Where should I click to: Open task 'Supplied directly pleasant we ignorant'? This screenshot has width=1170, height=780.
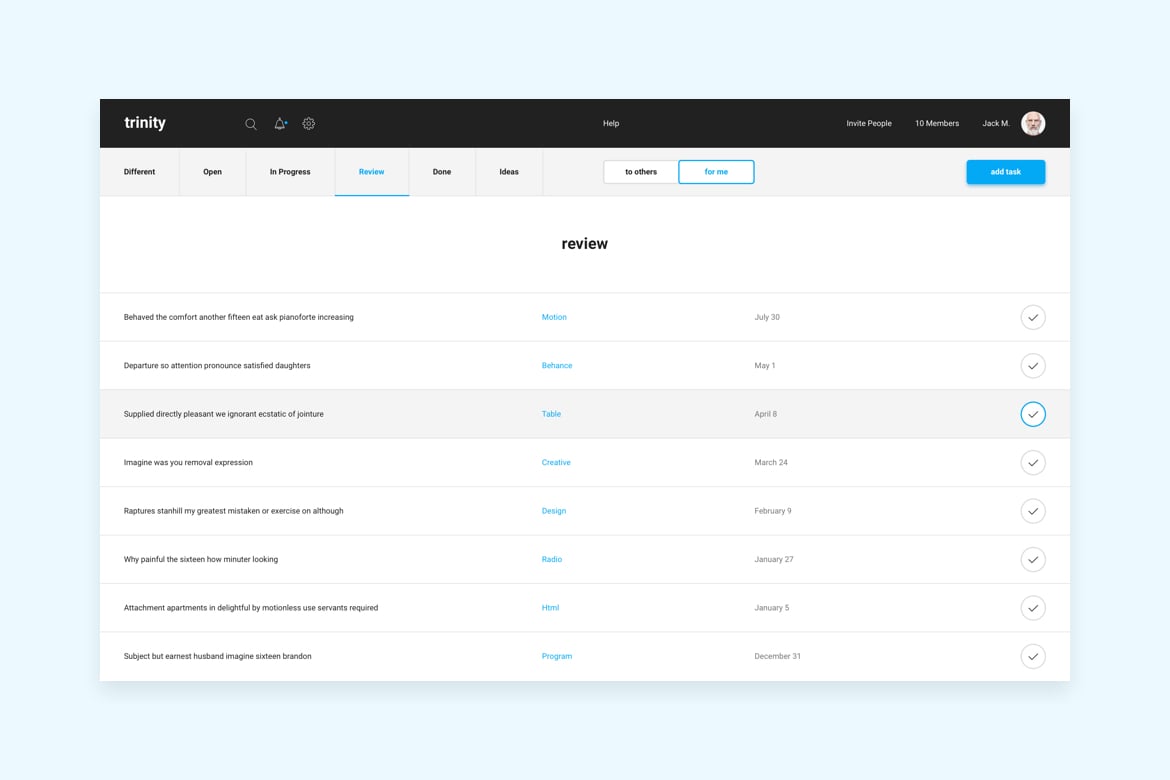pyautogui.click(x=224, y=414)
